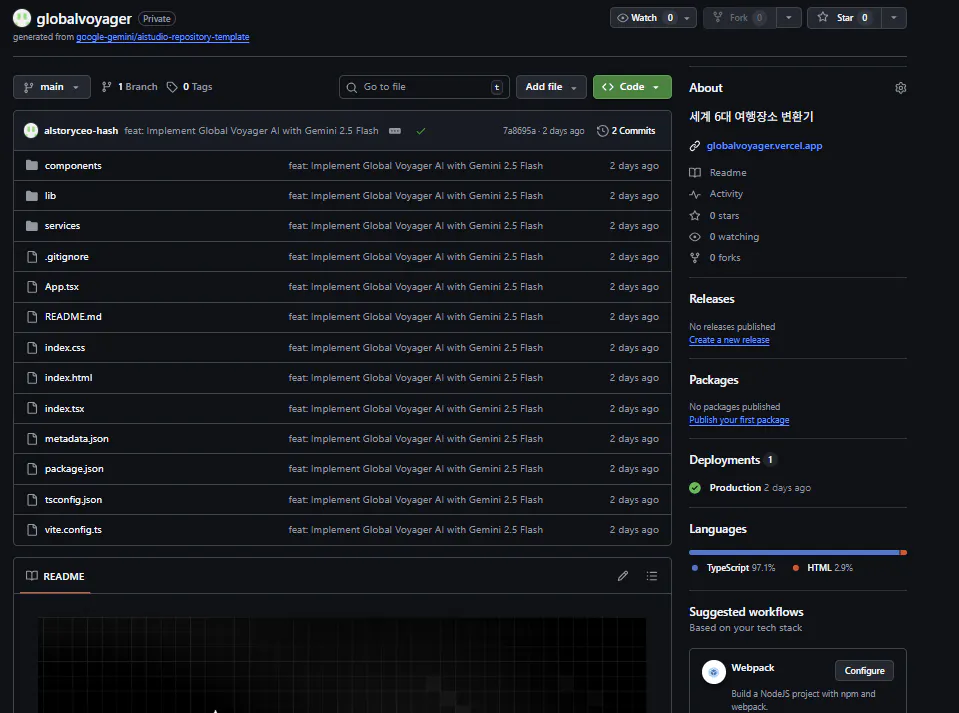The height and width of the screenshot is (713, 959).
Task: Click the App.tsx file icon
Action: pos(32,287)
